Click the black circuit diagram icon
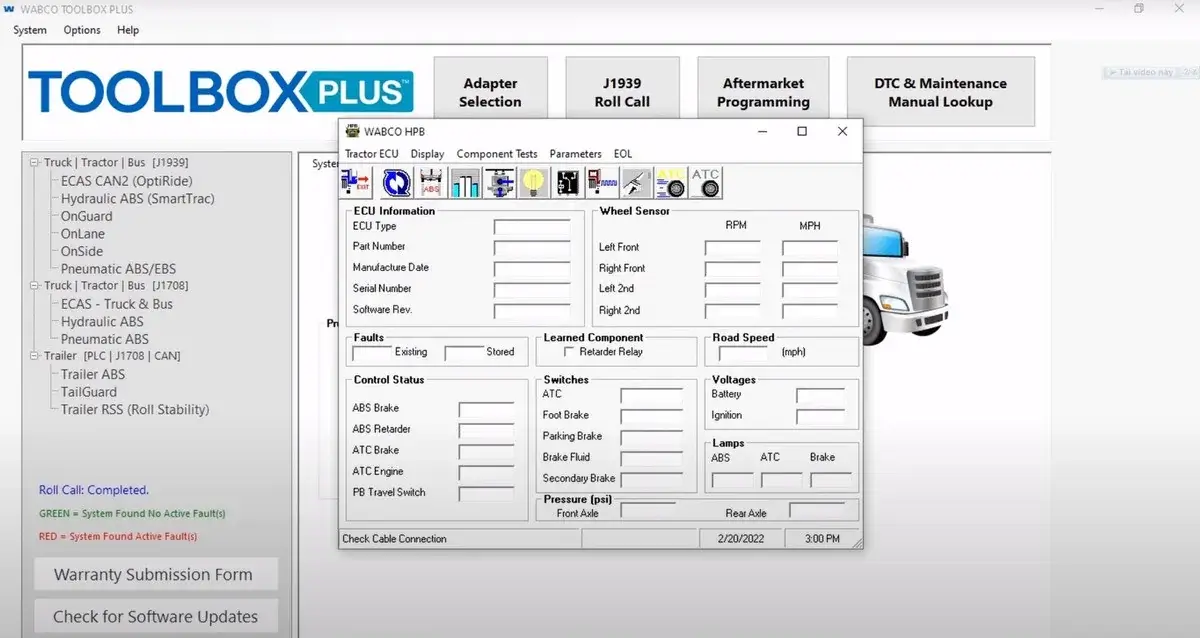Image resolution: width=1200 pixels, height=638 pixels. pyautogui.click(x=568, y=183)
